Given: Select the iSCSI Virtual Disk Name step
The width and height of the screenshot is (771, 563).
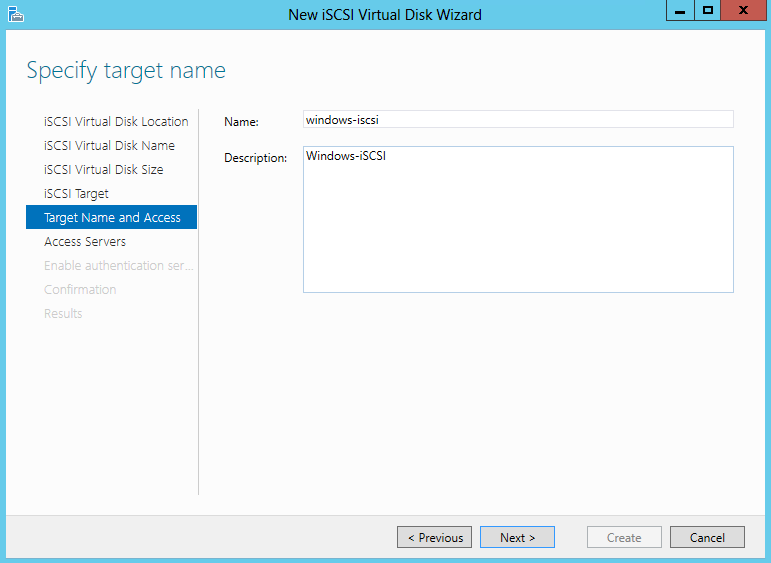Looking at the screenshot, I should point(109,146).
